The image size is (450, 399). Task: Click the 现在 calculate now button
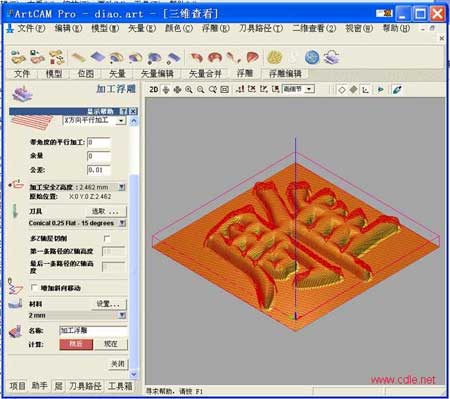pos(111,344)
